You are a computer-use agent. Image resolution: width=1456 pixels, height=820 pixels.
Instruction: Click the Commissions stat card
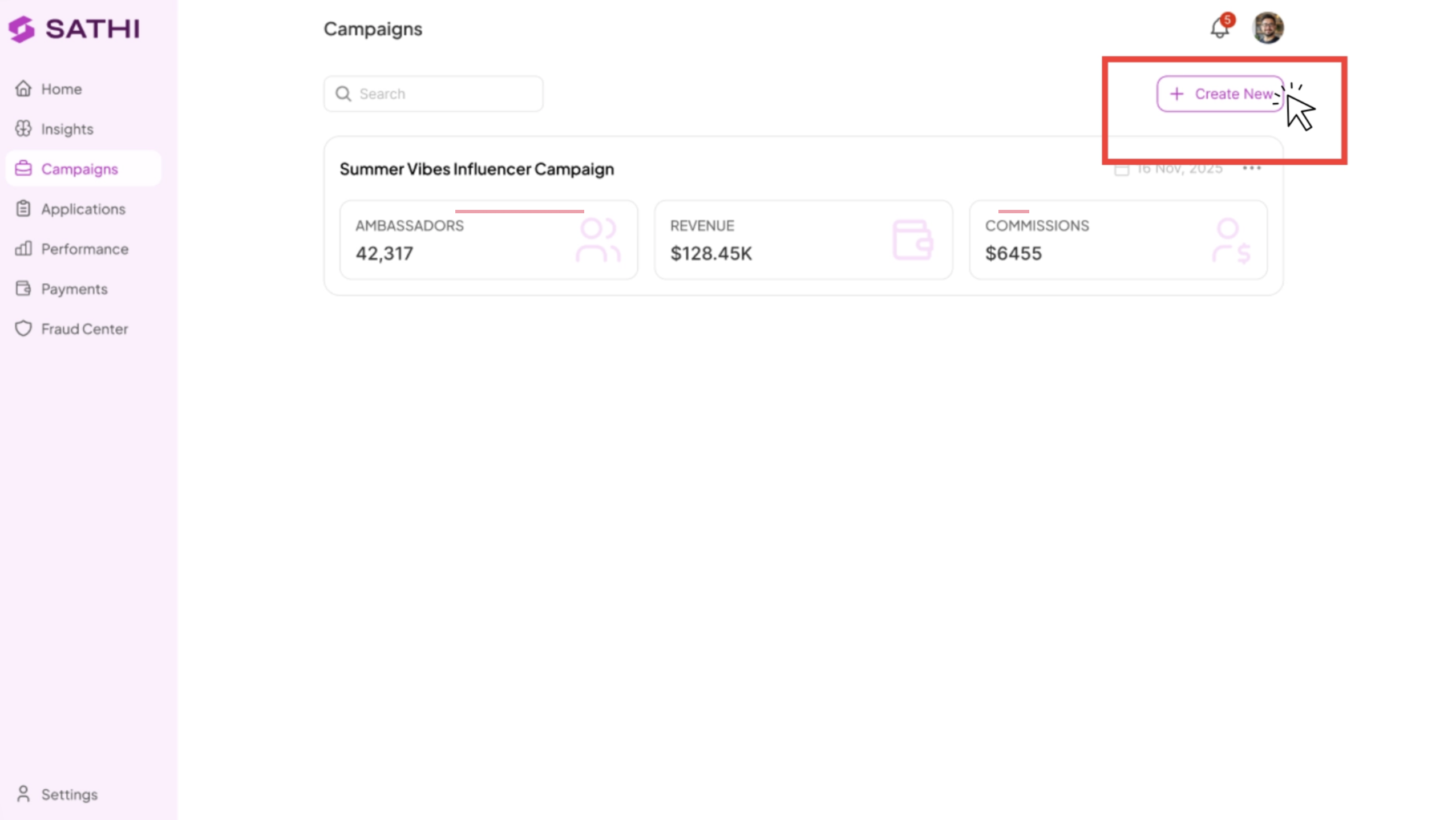(1118, 239)
